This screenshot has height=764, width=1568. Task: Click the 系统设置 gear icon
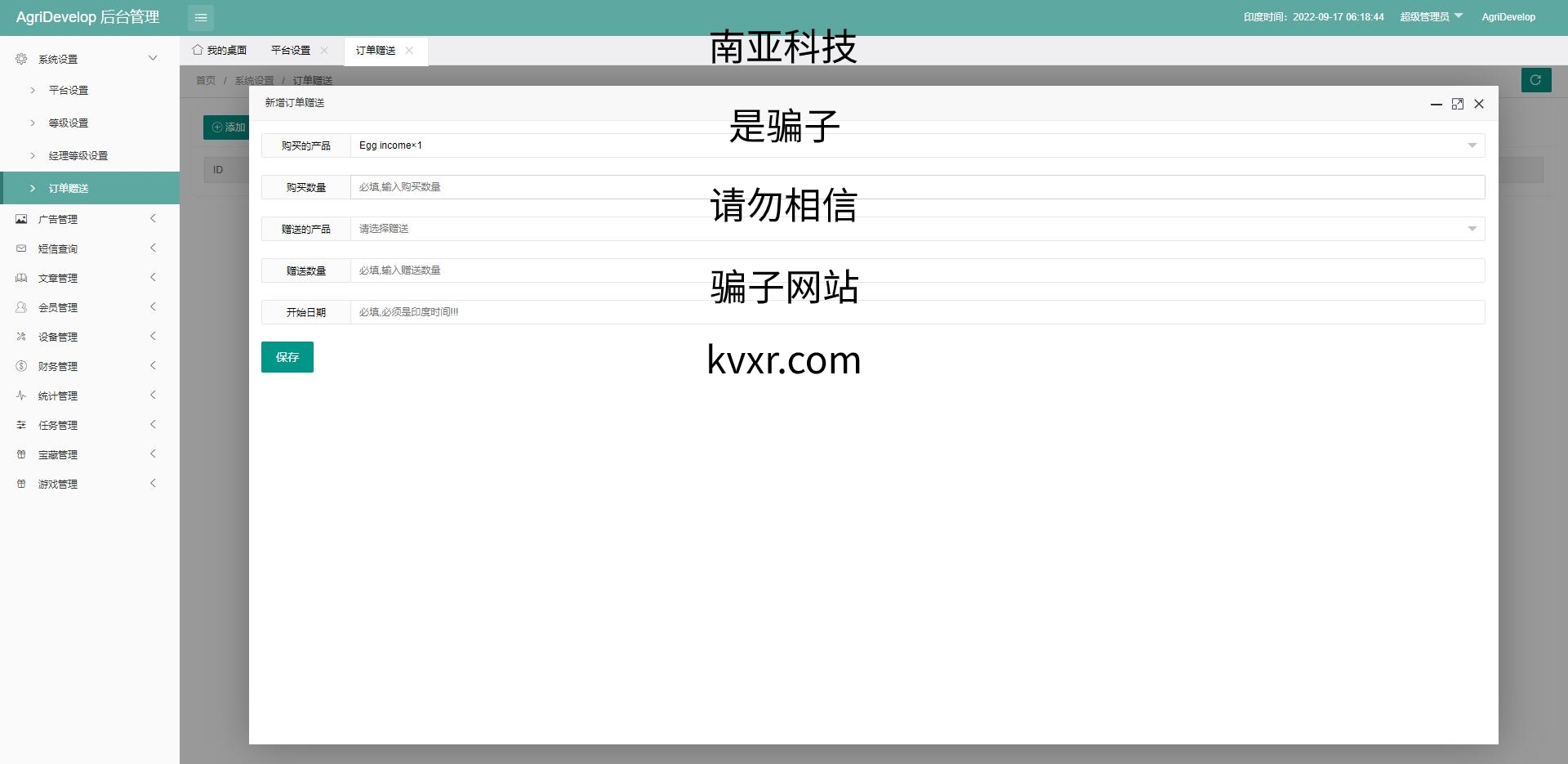[x=21, y=59]
